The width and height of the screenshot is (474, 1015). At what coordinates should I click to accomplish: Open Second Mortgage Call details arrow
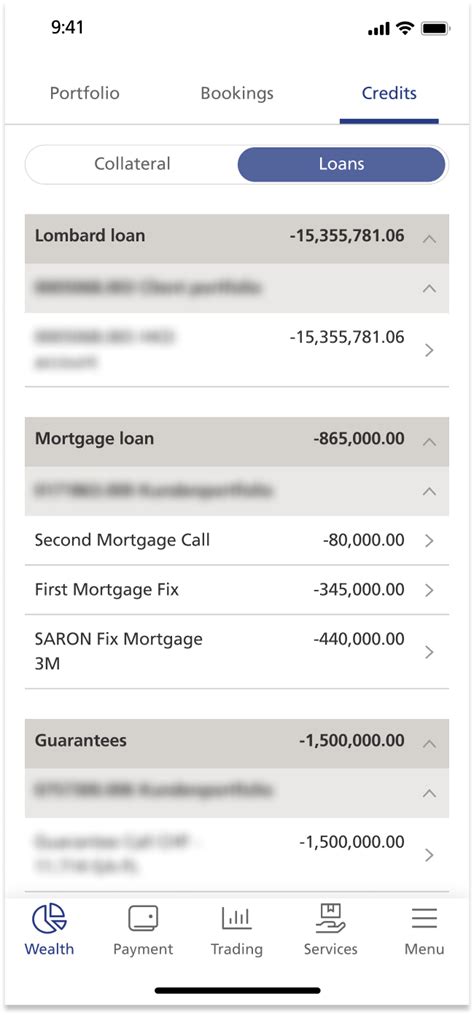[x=429, y=541]
